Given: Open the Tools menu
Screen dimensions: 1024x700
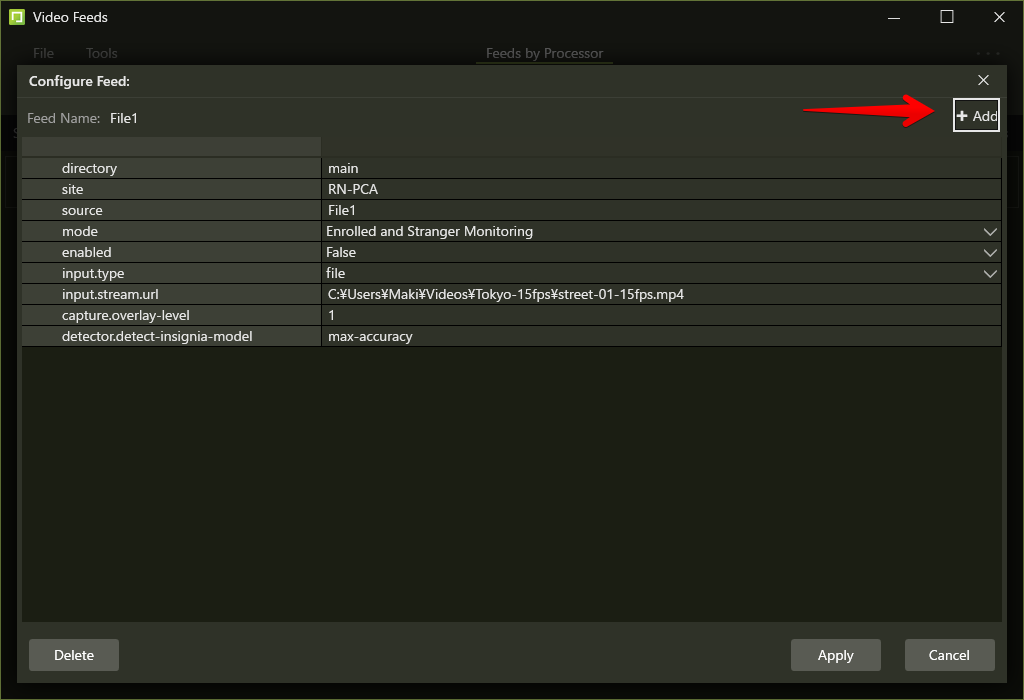Looking at the screenshot, I should 101,53.
